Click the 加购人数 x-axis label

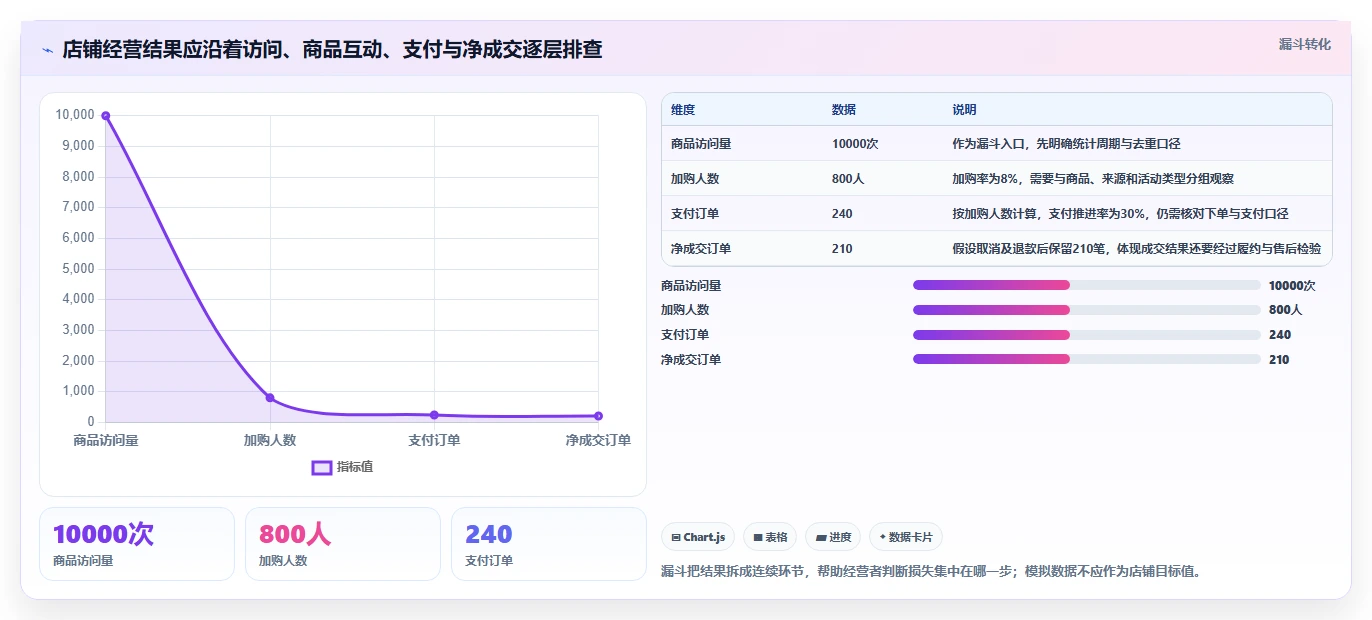click(x=270, y=440)
